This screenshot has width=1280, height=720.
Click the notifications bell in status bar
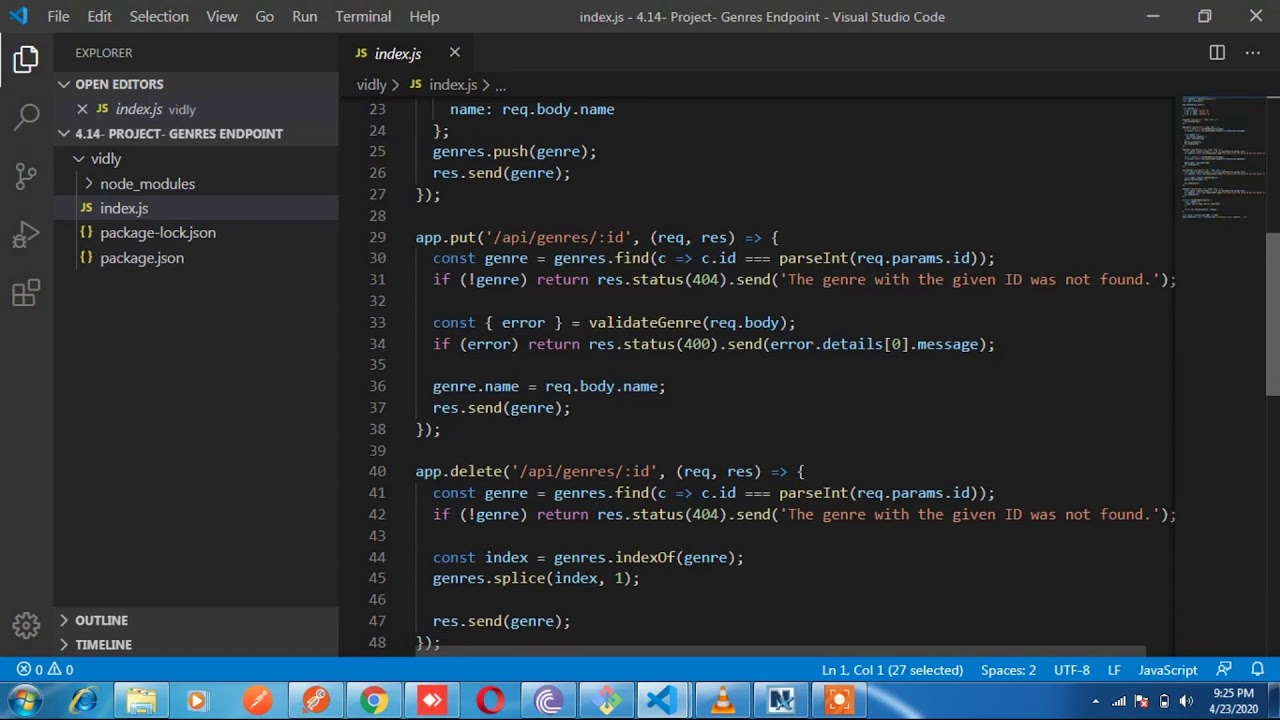(1258, 670)
